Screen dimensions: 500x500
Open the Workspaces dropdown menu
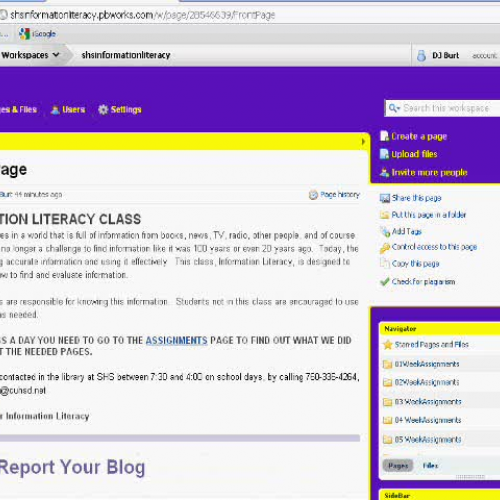pyautogui.click(x=30, y=55)
